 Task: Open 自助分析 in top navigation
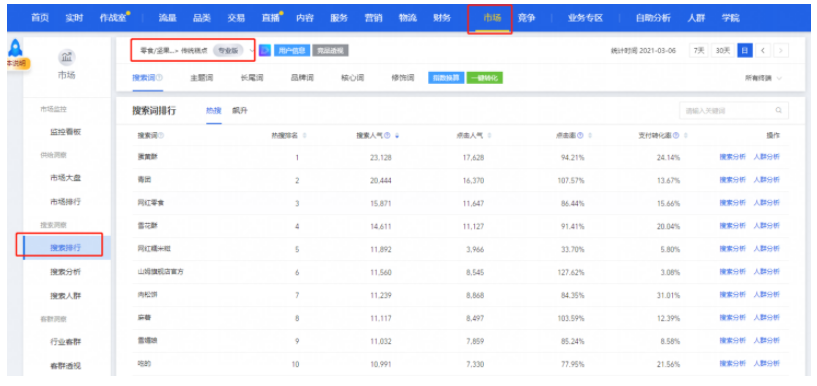(653, 18)
